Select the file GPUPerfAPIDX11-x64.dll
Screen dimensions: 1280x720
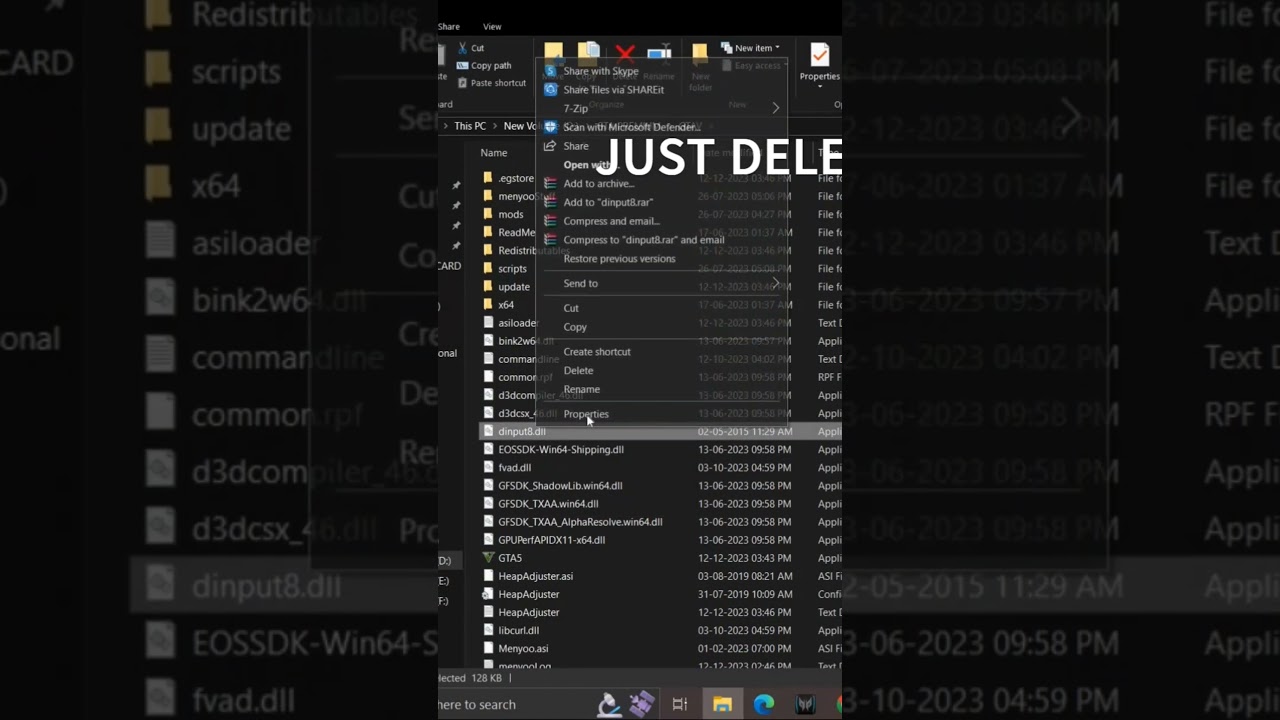tap(552, 540)
